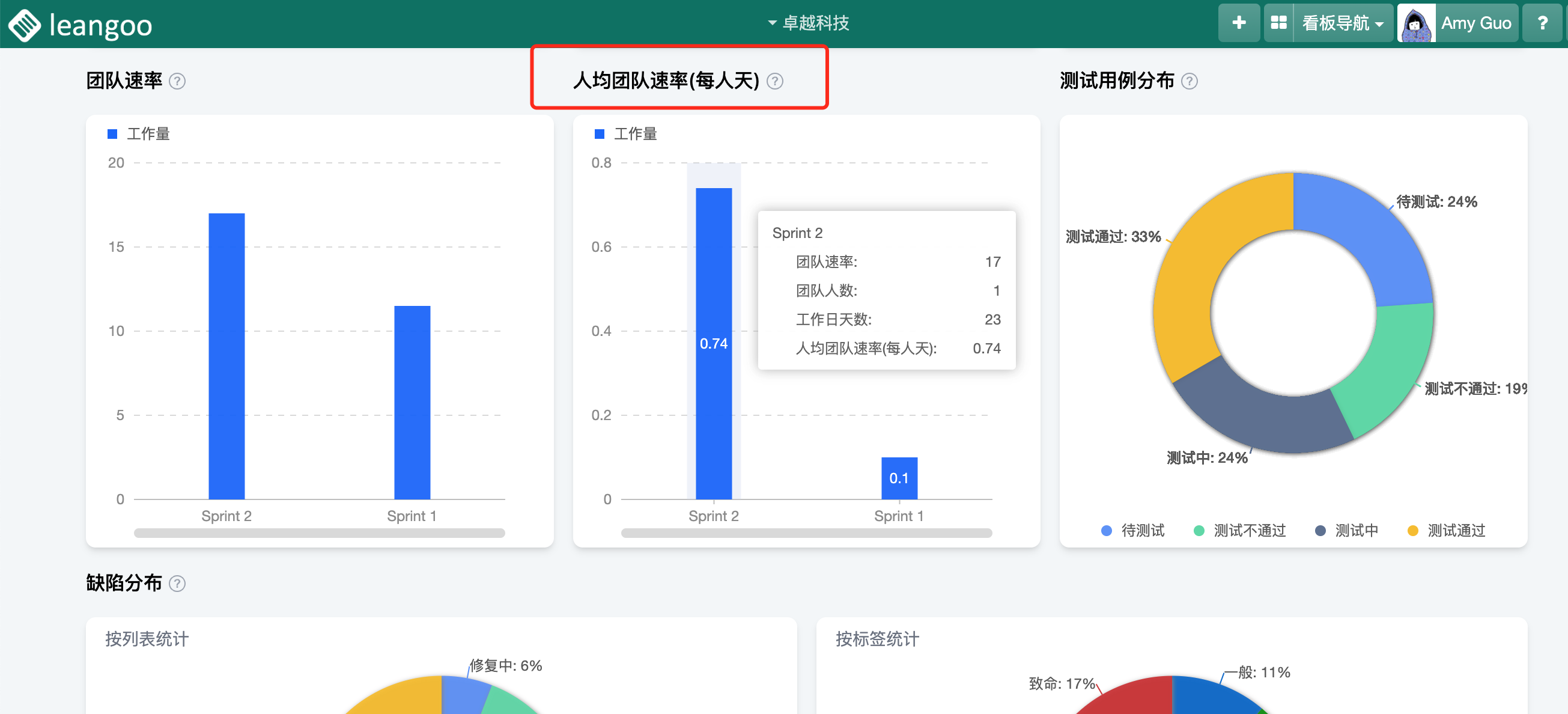Click the 0.1 Sprint 1 bar
Screen dimensions: 1568x714
click(x=899, y=478)
